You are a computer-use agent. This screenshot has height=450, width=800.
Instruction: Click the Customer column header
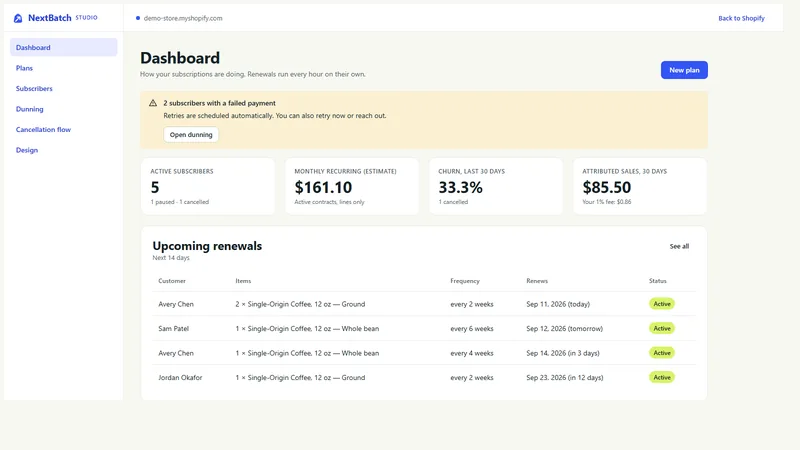(172, 281)
